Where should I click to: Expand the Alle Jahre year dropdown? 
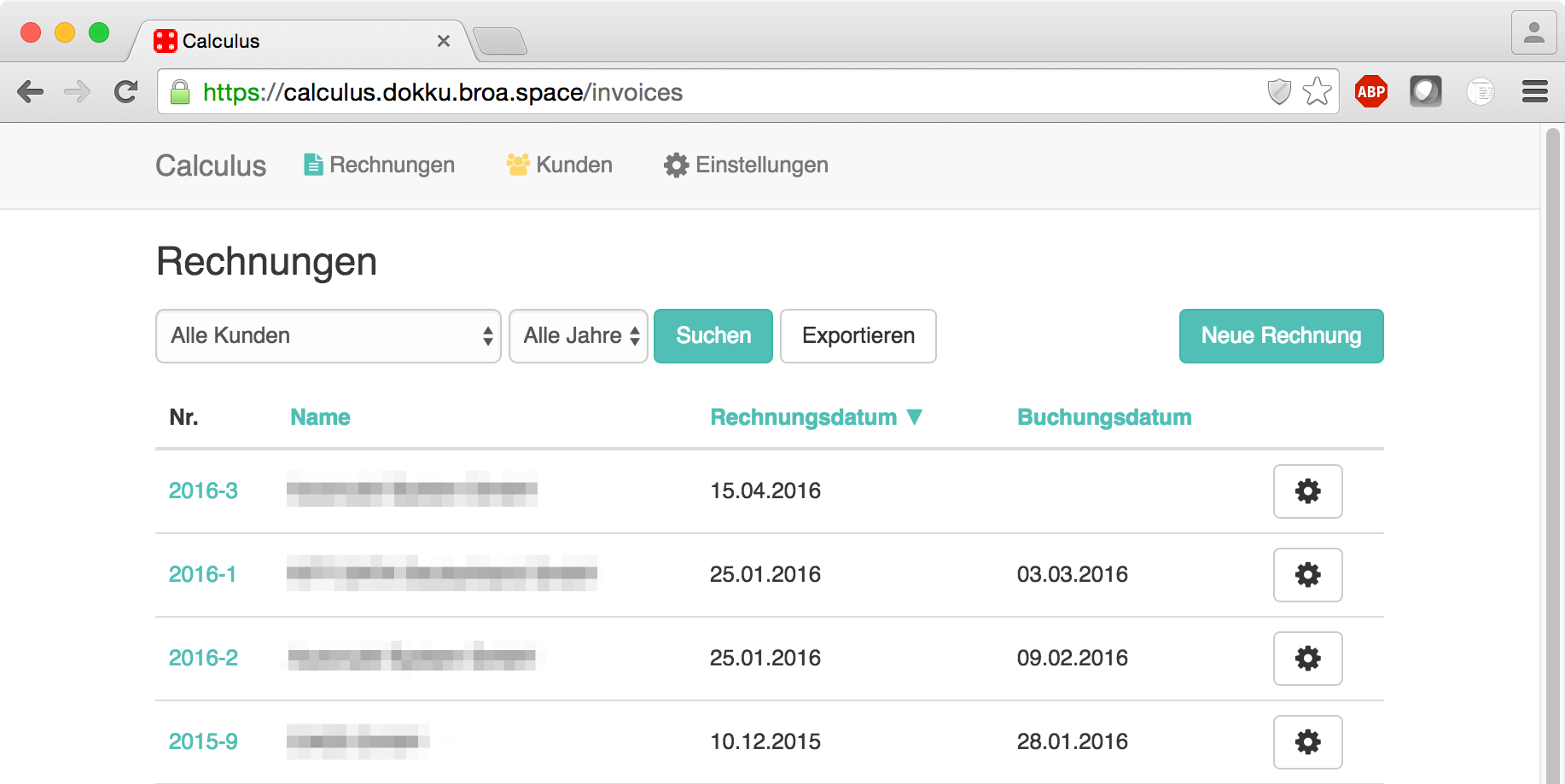pos(579,336)
